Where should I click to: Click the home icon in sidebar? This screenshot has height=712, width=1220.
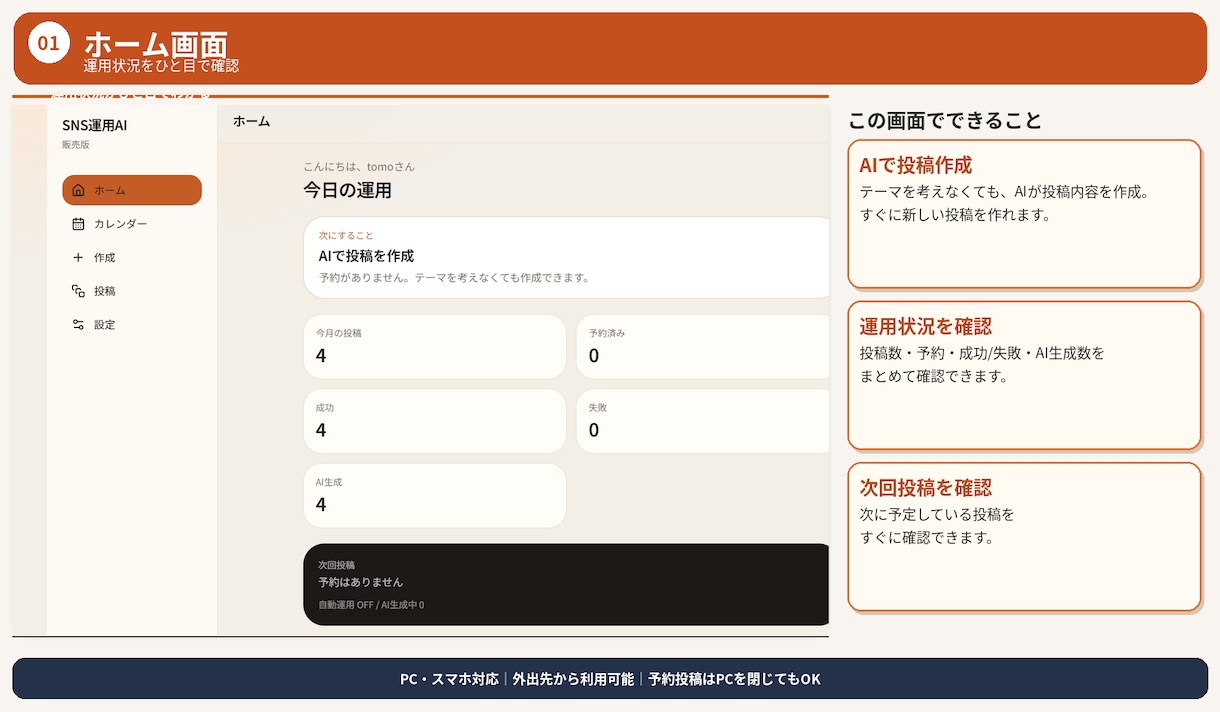coord(79,190)
